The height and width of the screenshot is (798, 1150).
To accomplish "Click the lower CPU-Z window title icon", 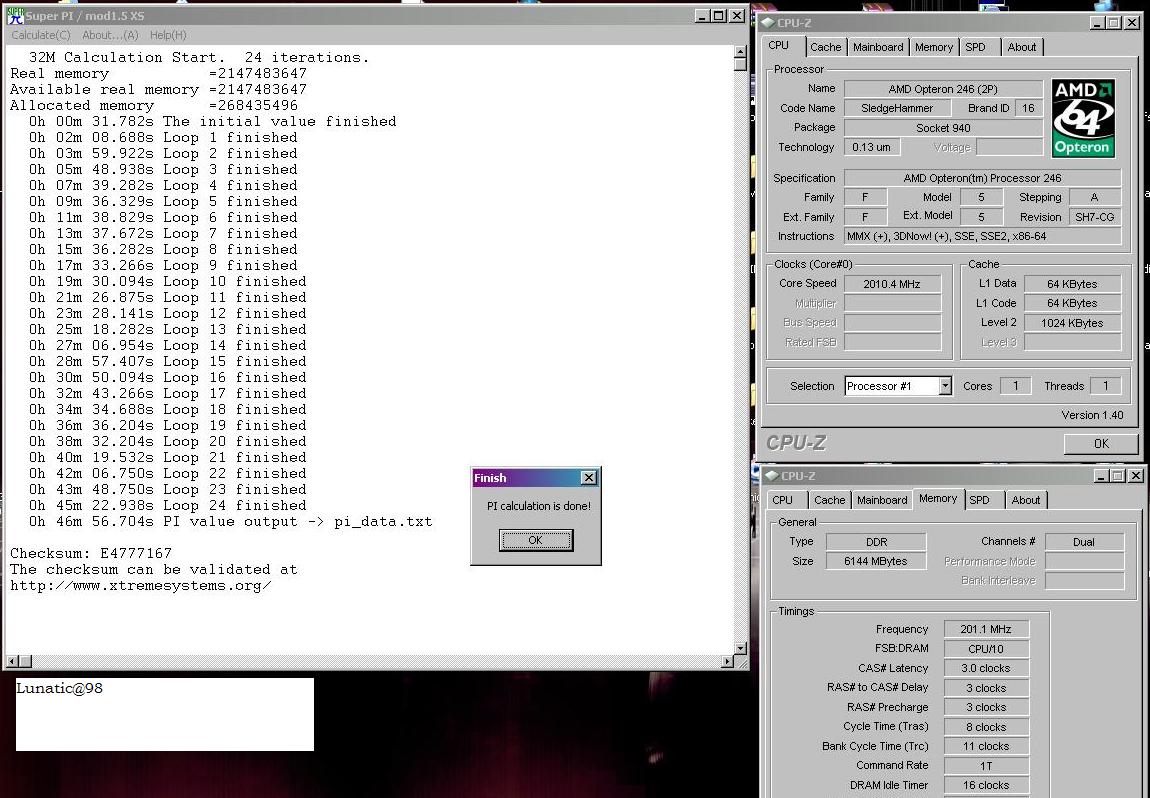I will coord(772,476).
